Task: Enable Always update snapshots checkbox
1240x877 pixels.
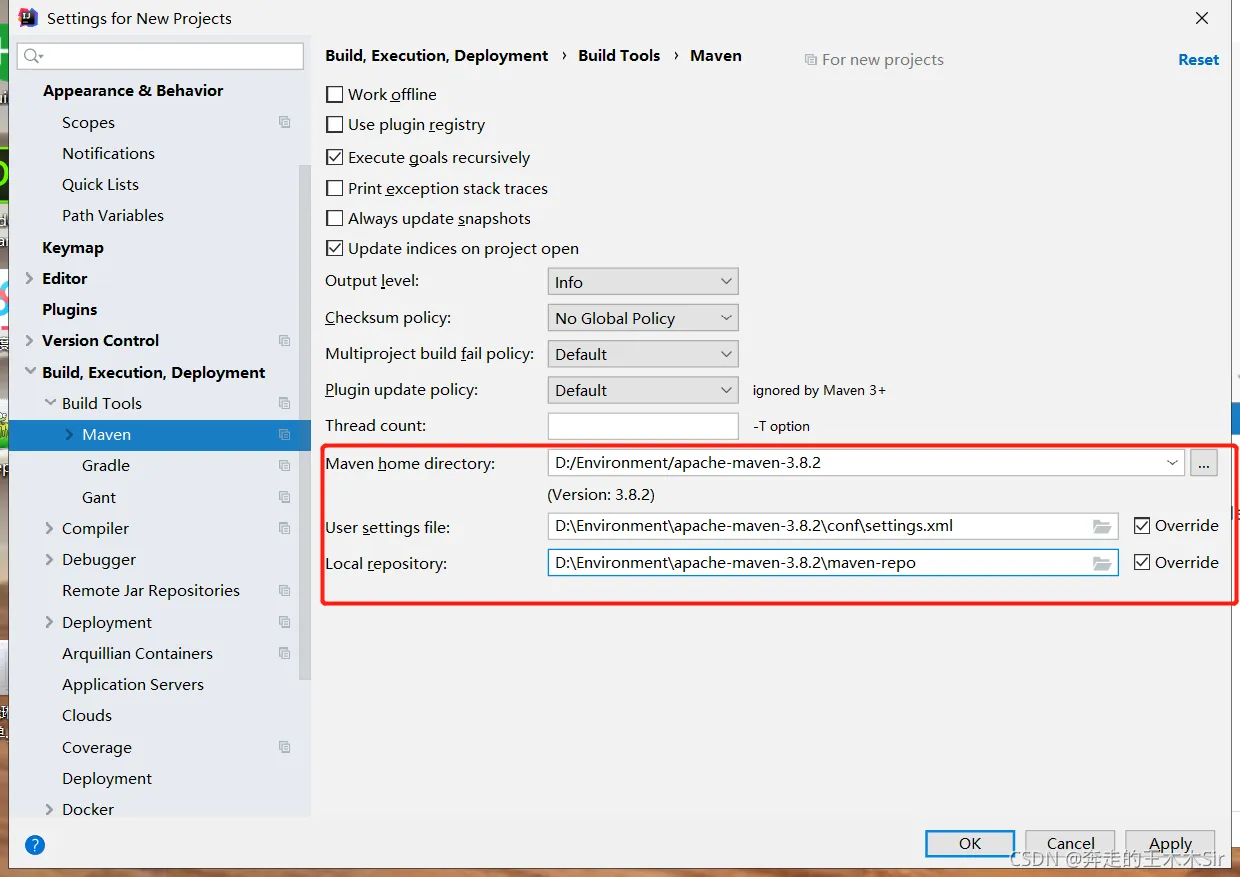Action: [335, 218]
